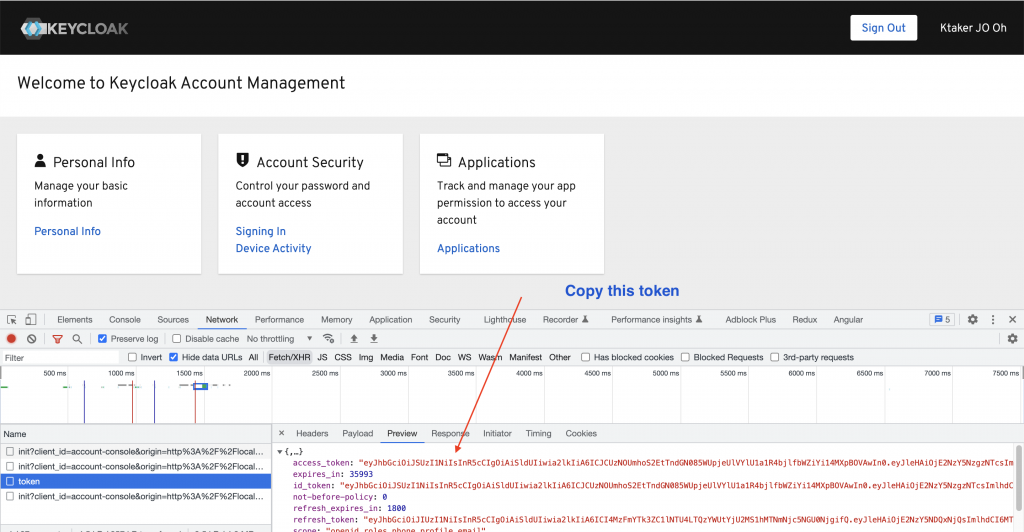Screen dimensions: 1024x532
Task: Click the selected range in timeline overview
Action: click(x=200, y=386)
